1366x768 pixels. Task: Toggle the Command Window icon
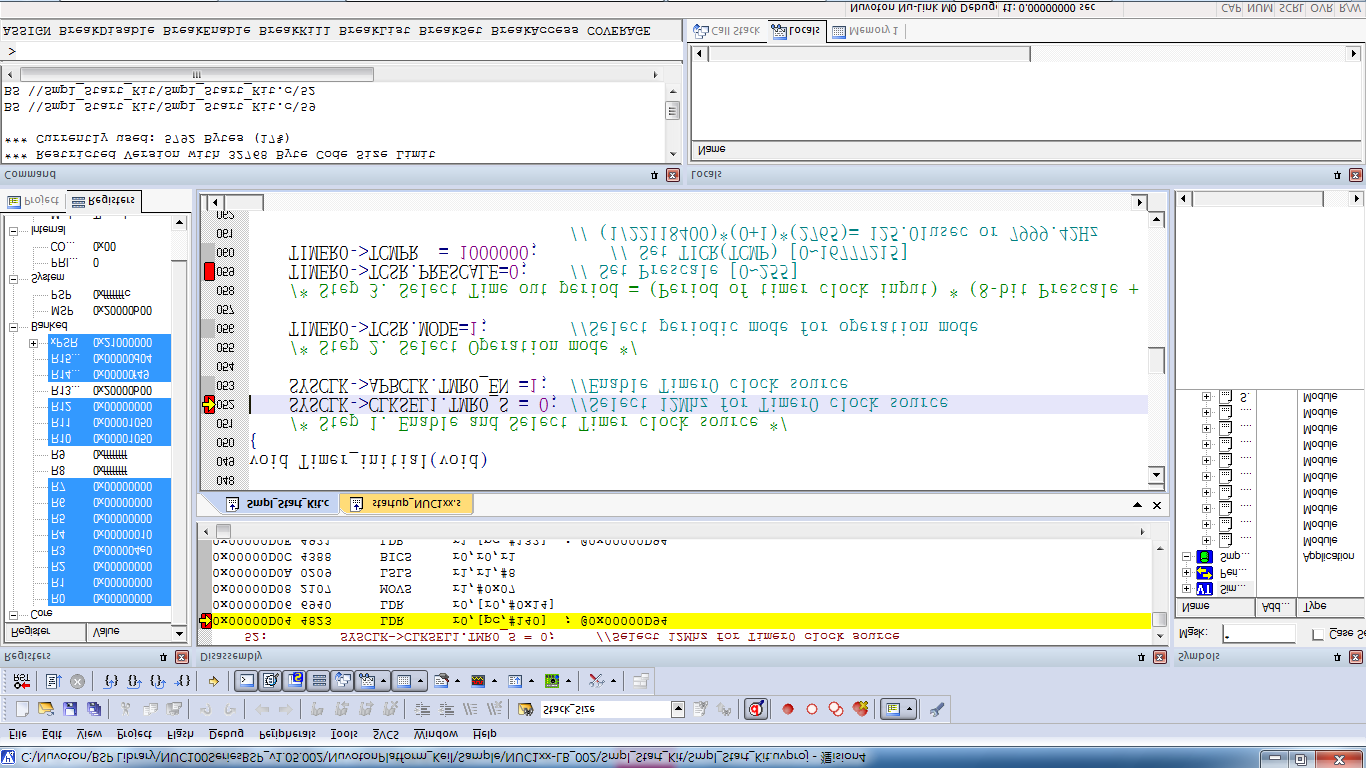tap(246, 681)
